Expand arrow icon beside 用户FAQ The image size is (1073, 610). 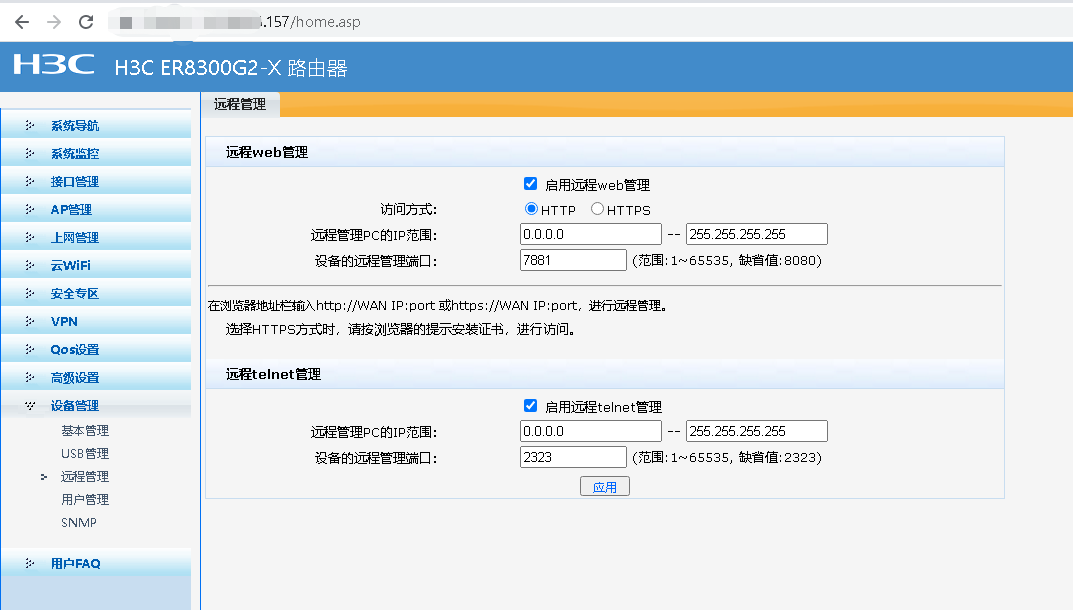[29, 563]
